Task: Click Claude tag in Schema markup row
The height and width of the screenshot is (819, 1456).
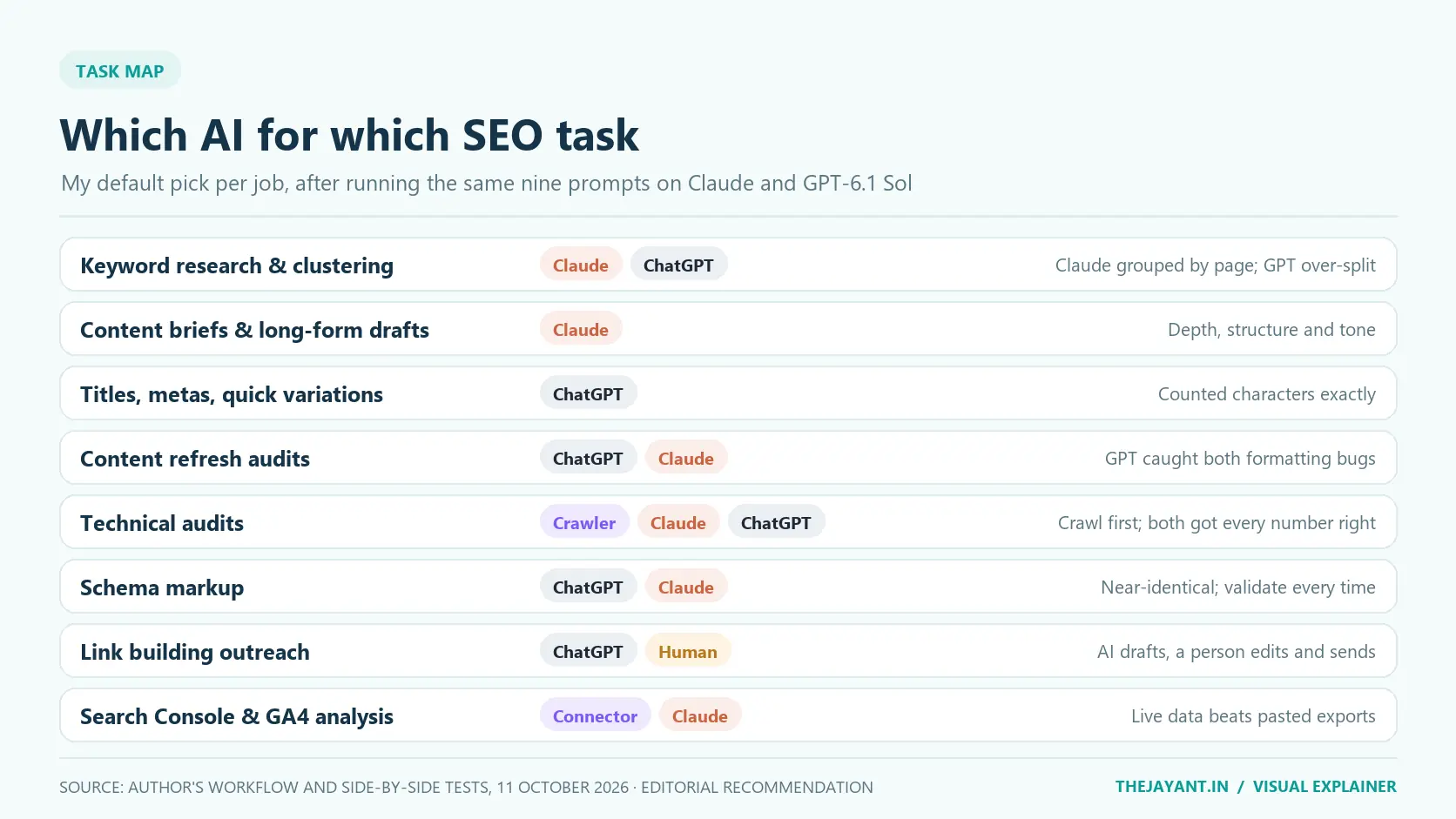Action: (x=686, y=587)
